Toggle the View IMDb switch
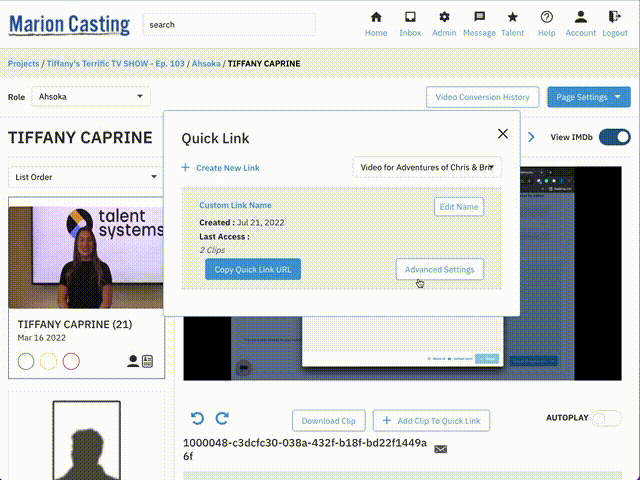Screen dimensions: 640x480 tap(614, 137)
